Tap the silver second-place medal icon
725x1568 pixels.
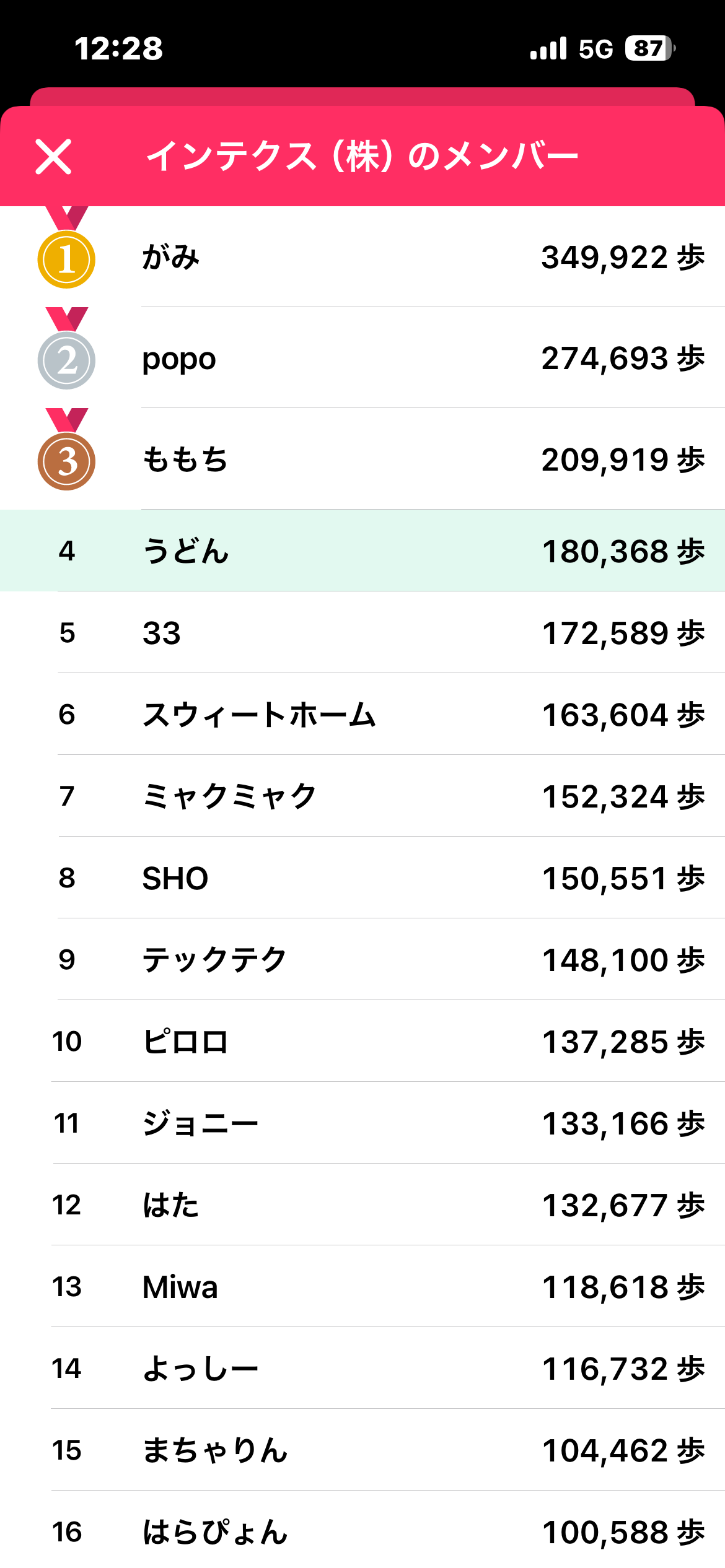click(x=66, y=360)
